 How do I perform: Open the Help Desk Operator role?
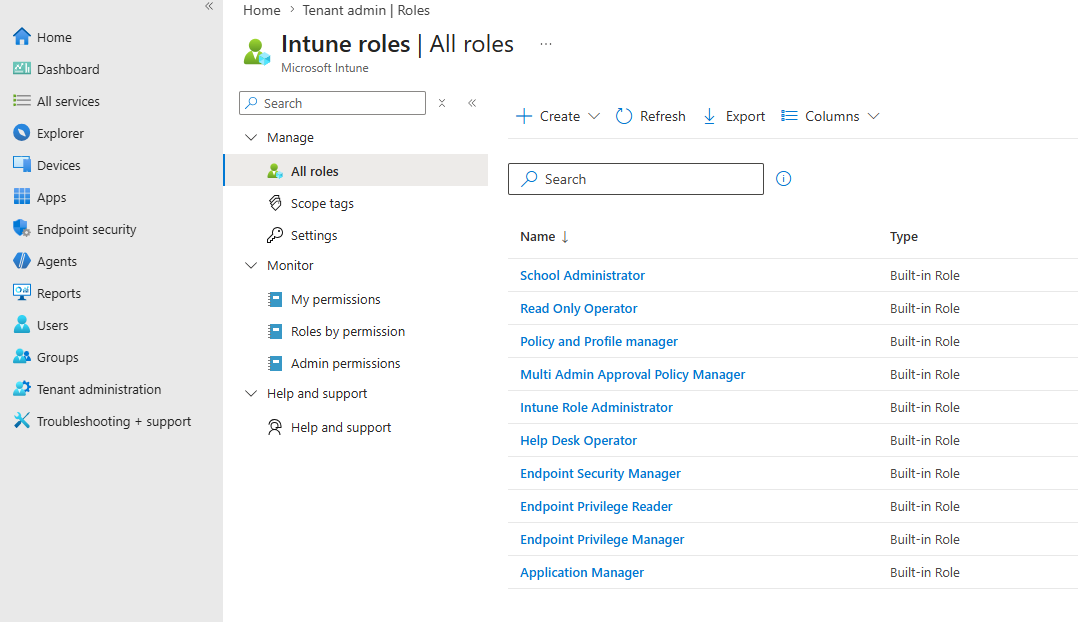point(578,440)
